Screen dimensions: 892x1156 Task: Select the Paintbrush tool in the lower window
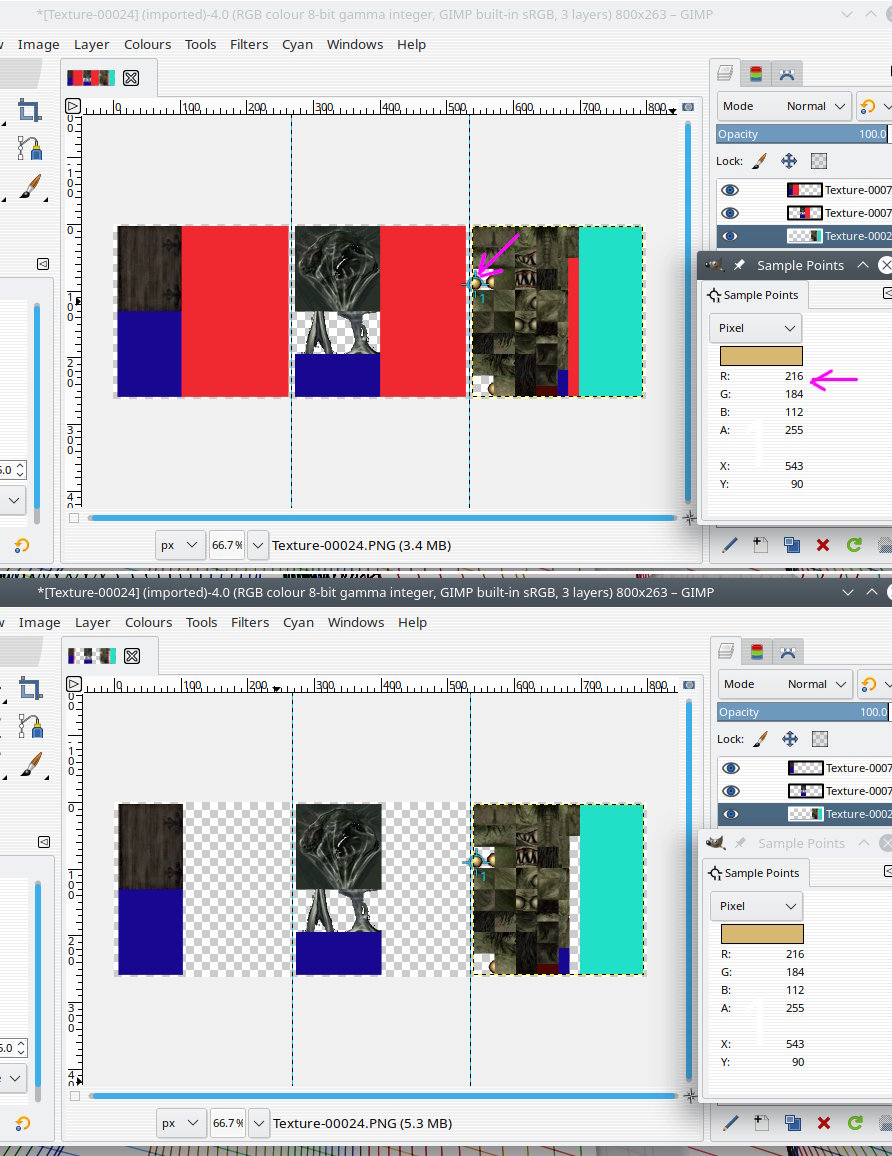click(30, 765)
